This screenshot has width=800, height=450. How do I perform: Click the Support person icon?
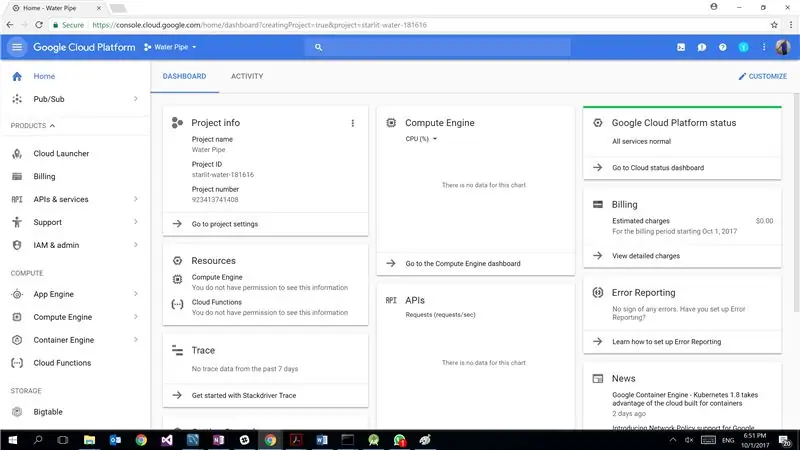coord(17,222)
